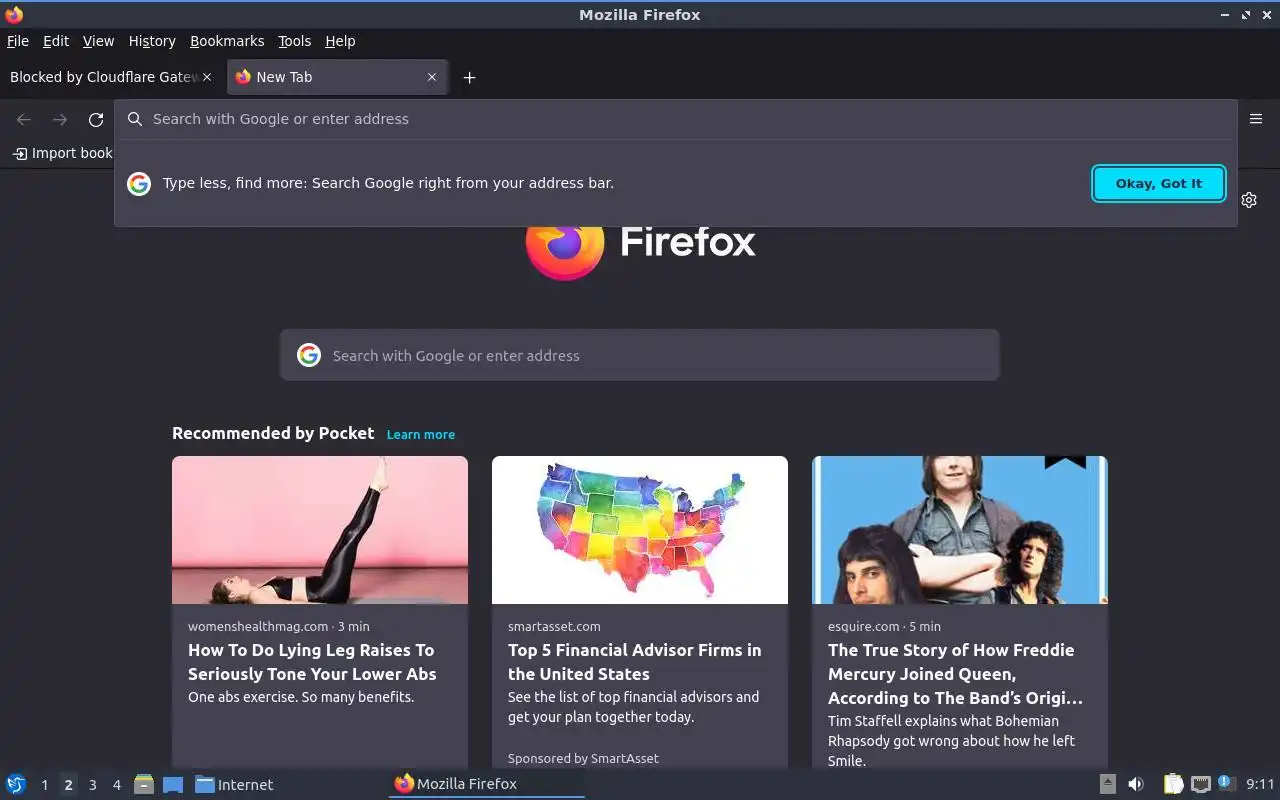Open the taskbar start menu icon

pyautogui.click(x=15, y=784)
